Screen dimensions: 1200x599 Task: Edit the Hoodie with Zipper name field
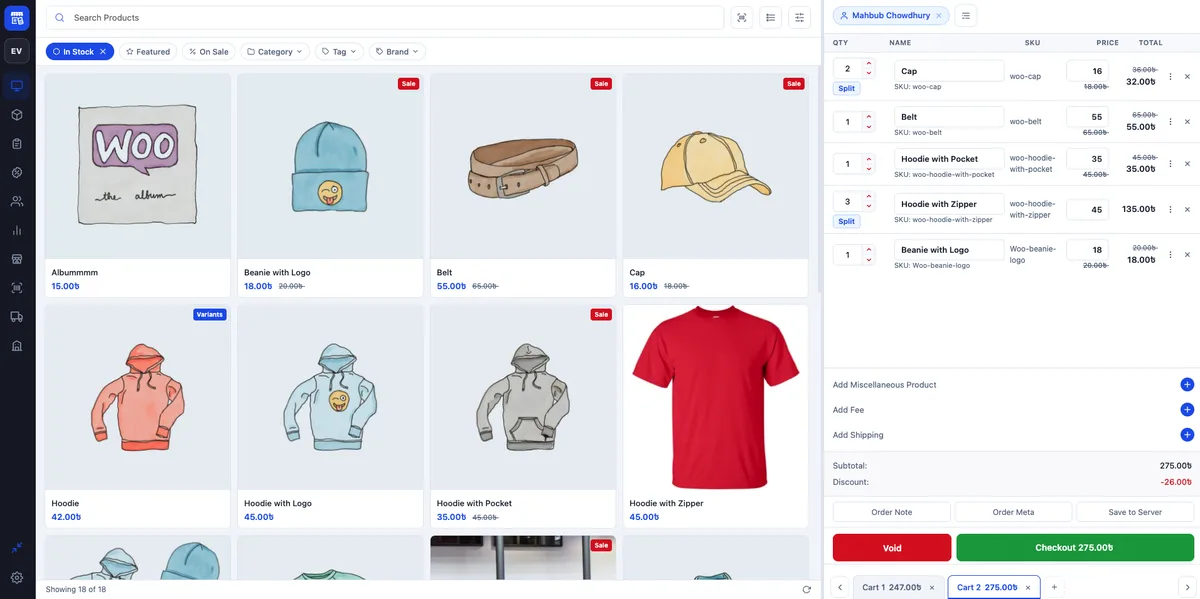pyautogui.click(x=949, y=204)
